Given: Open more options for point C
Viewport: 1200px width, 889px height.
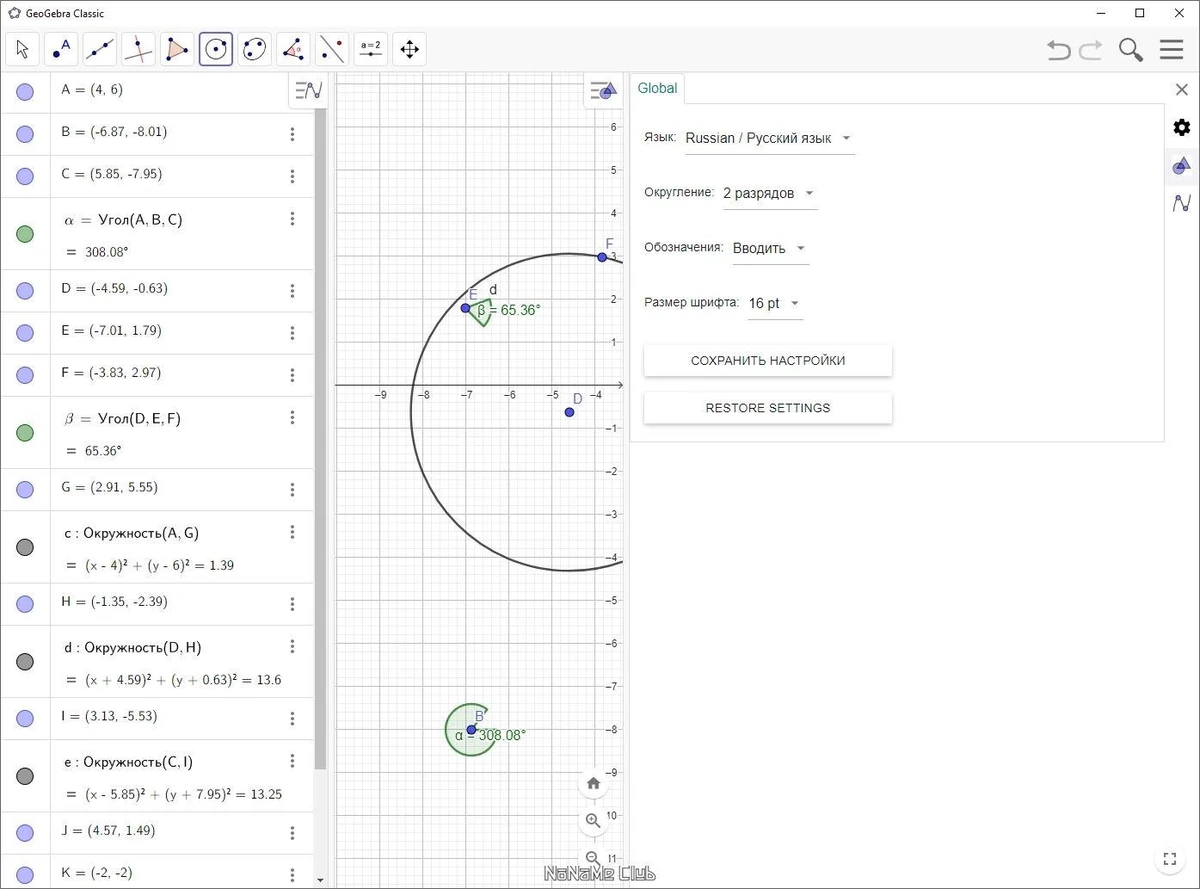Looking at the screenshot, I should (x=292, y=176).
